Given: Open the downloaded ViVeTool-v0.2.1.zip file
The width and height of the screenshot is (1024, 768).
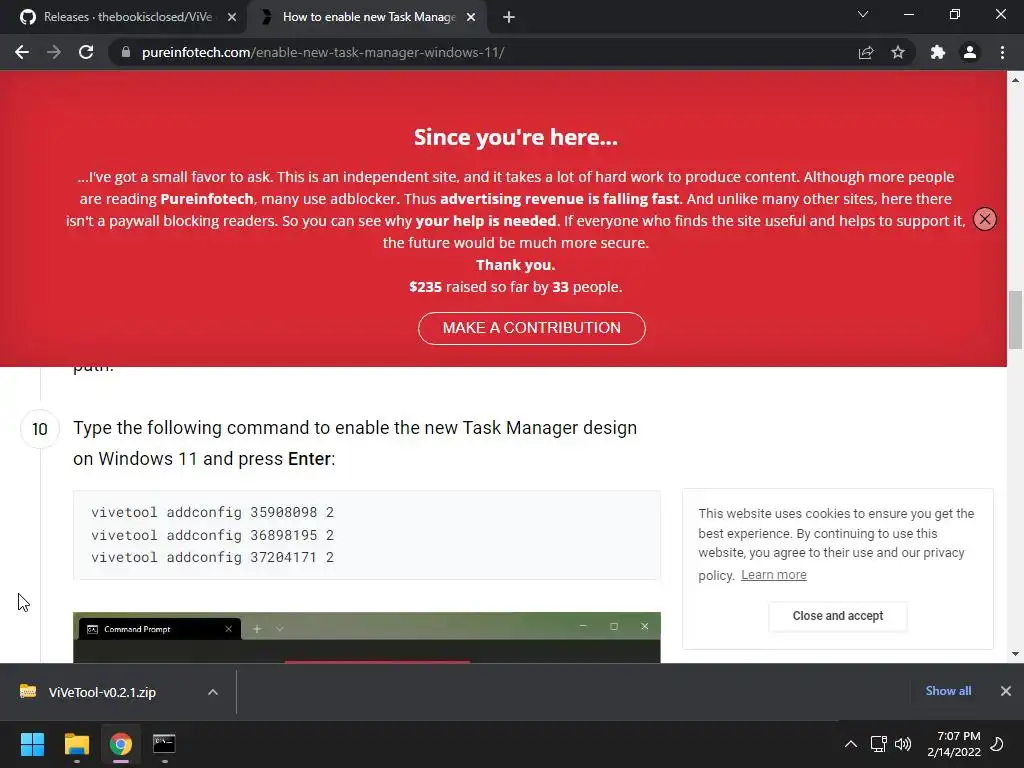Looking at the screenshot, I should 102,692.
